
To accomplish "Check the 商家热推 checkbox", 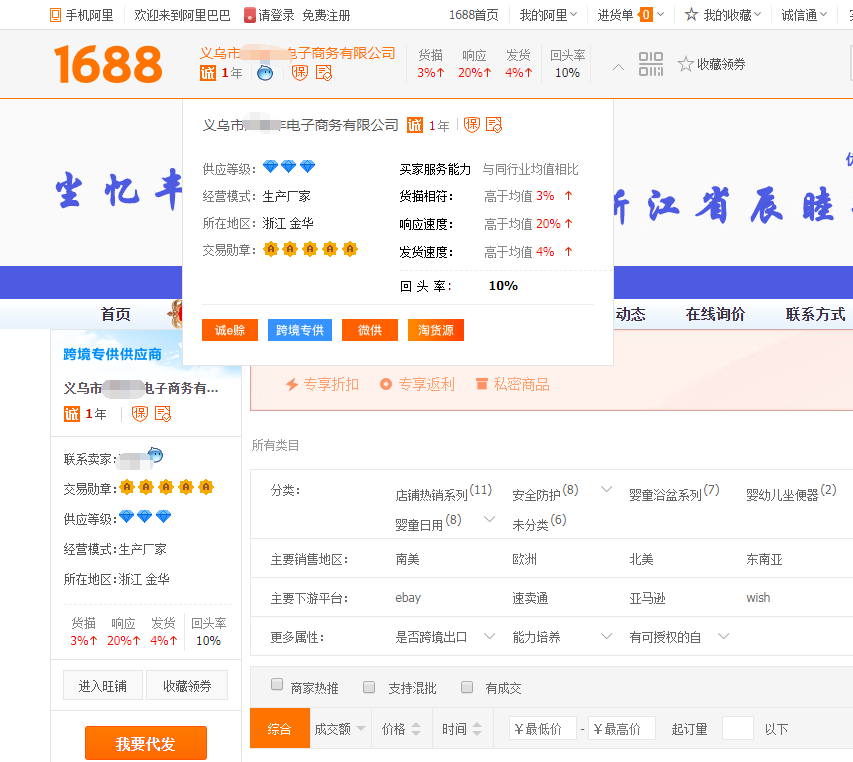I will (x=277, y=684).
